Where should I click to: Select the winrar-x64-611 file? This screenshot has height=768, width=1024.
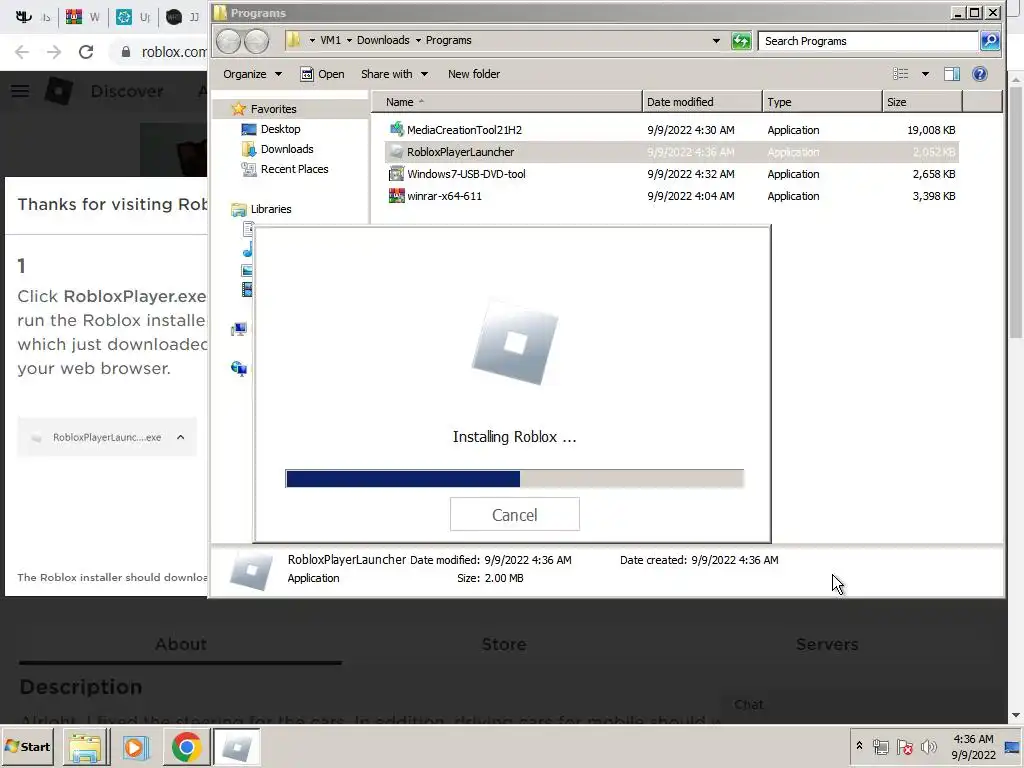pyautogui.click(x=671, y=196)
